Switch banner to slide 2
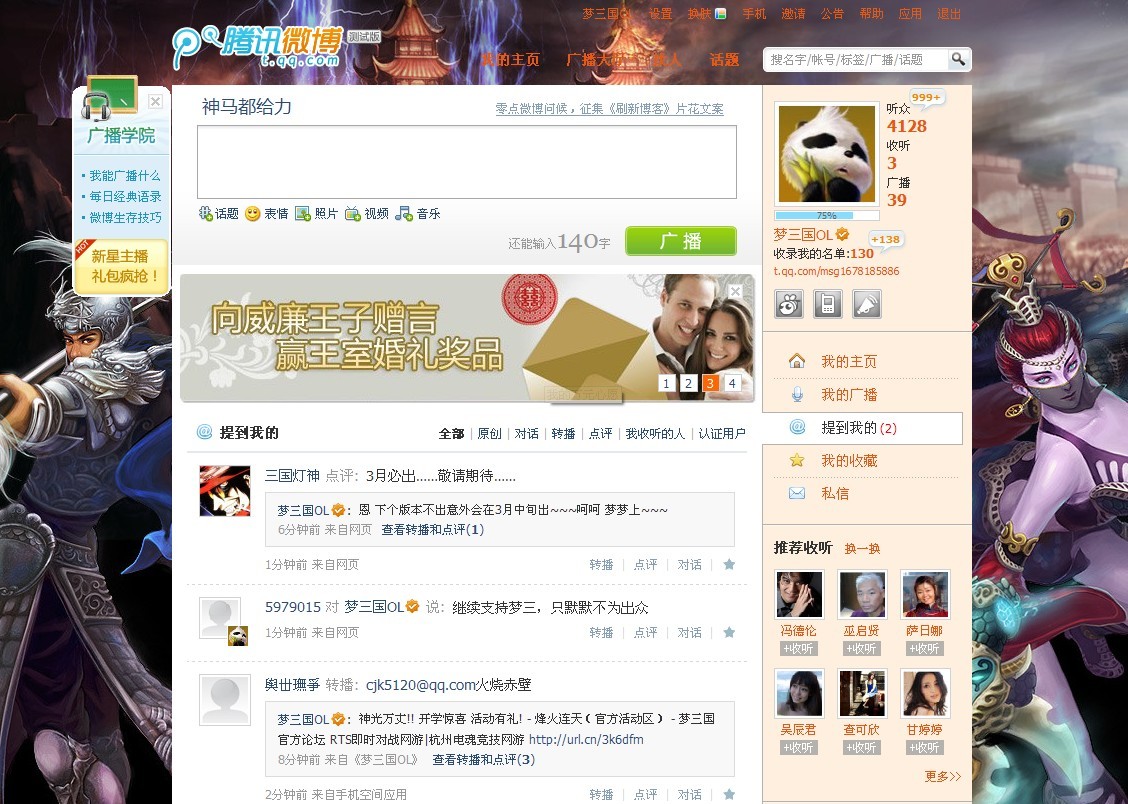The image size is (1128, 804). (x=688, y=383)
